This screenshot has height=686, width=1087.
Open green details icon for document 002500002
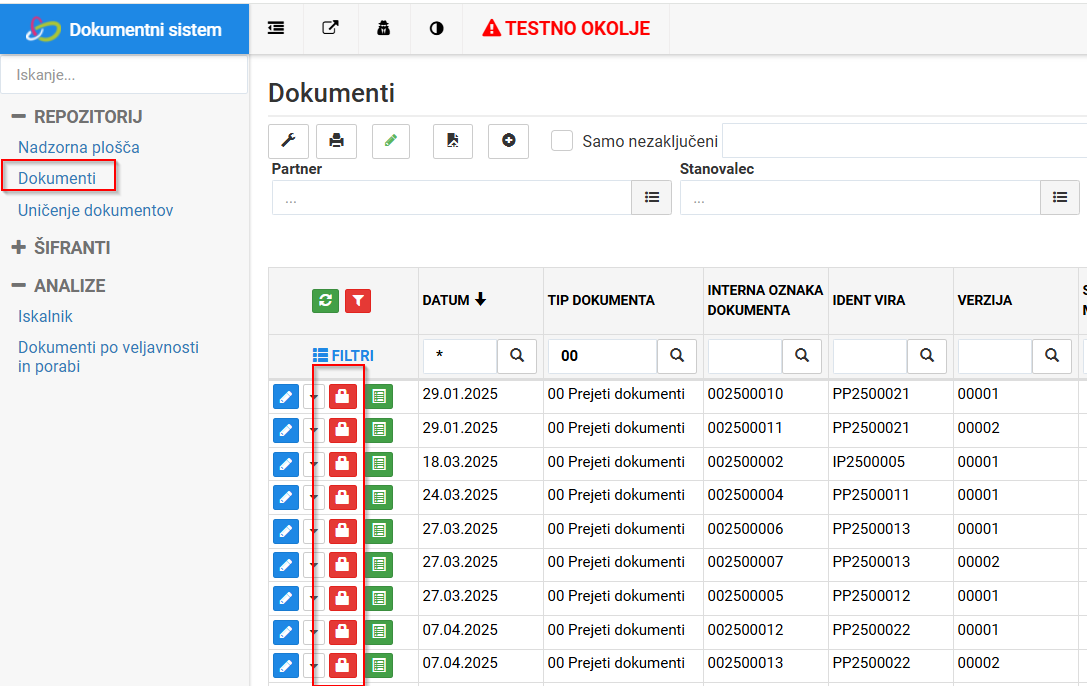(x=379, y=464)
